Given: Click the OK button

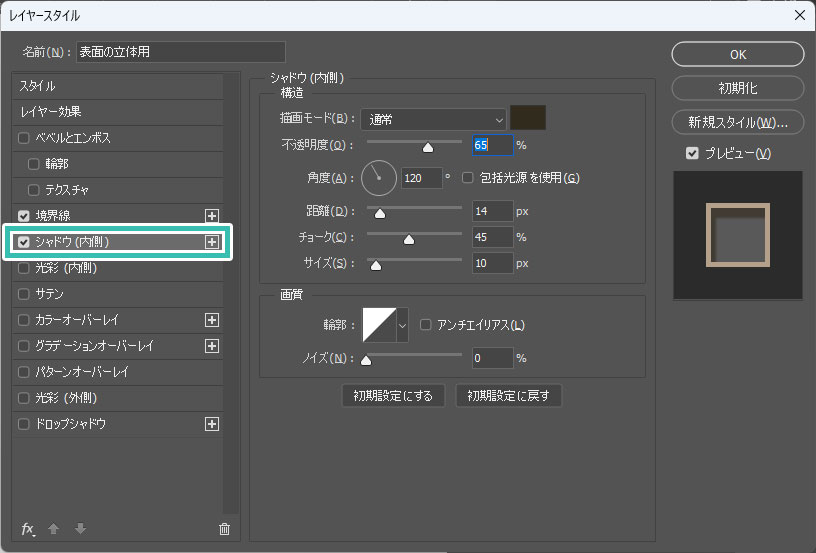Looking at the screenshot, I should (737, 55).
